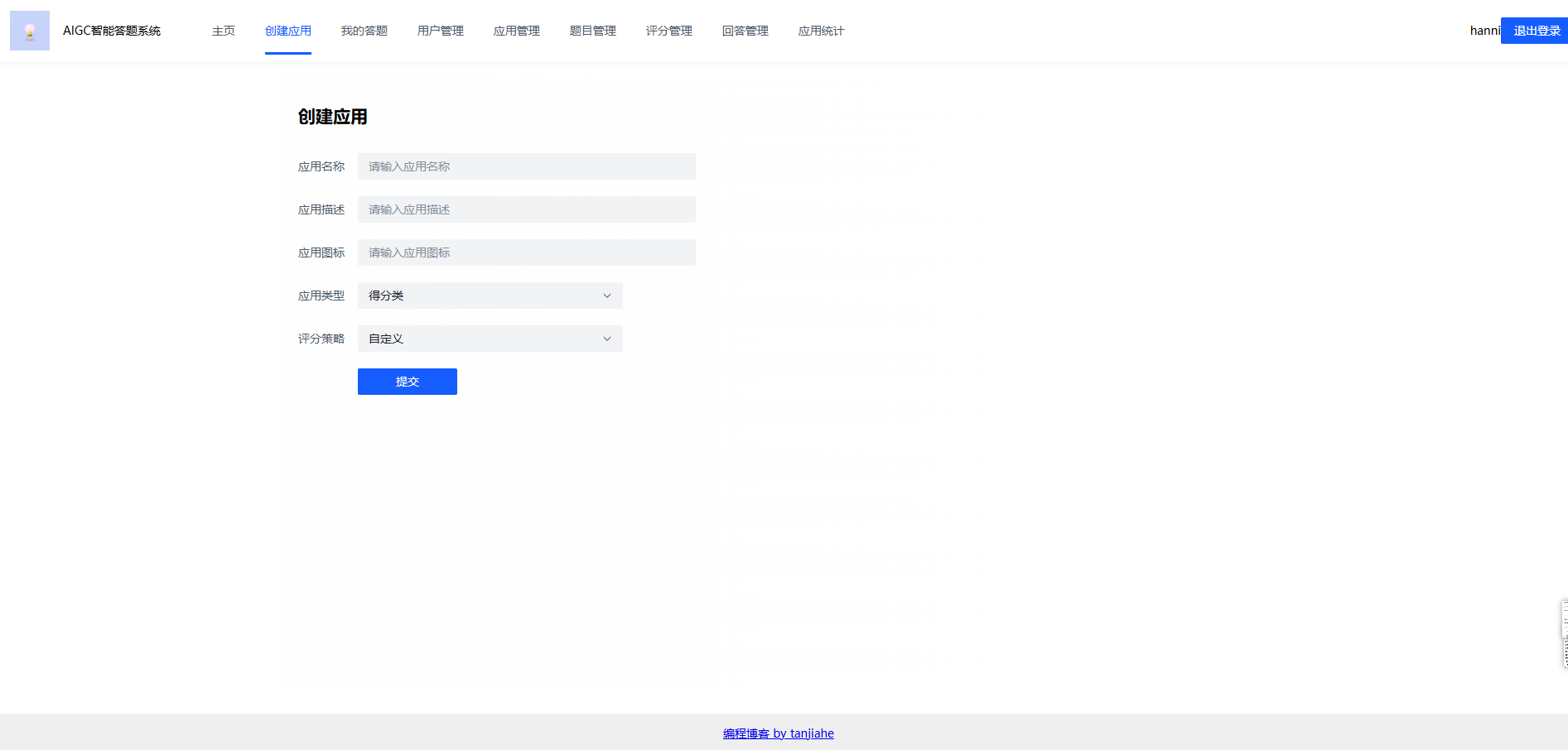This screenshot has width=1568, height=750.
Task: Focus the 应用名称 input field
Action: pyautogui.click(x=527, y=166)
